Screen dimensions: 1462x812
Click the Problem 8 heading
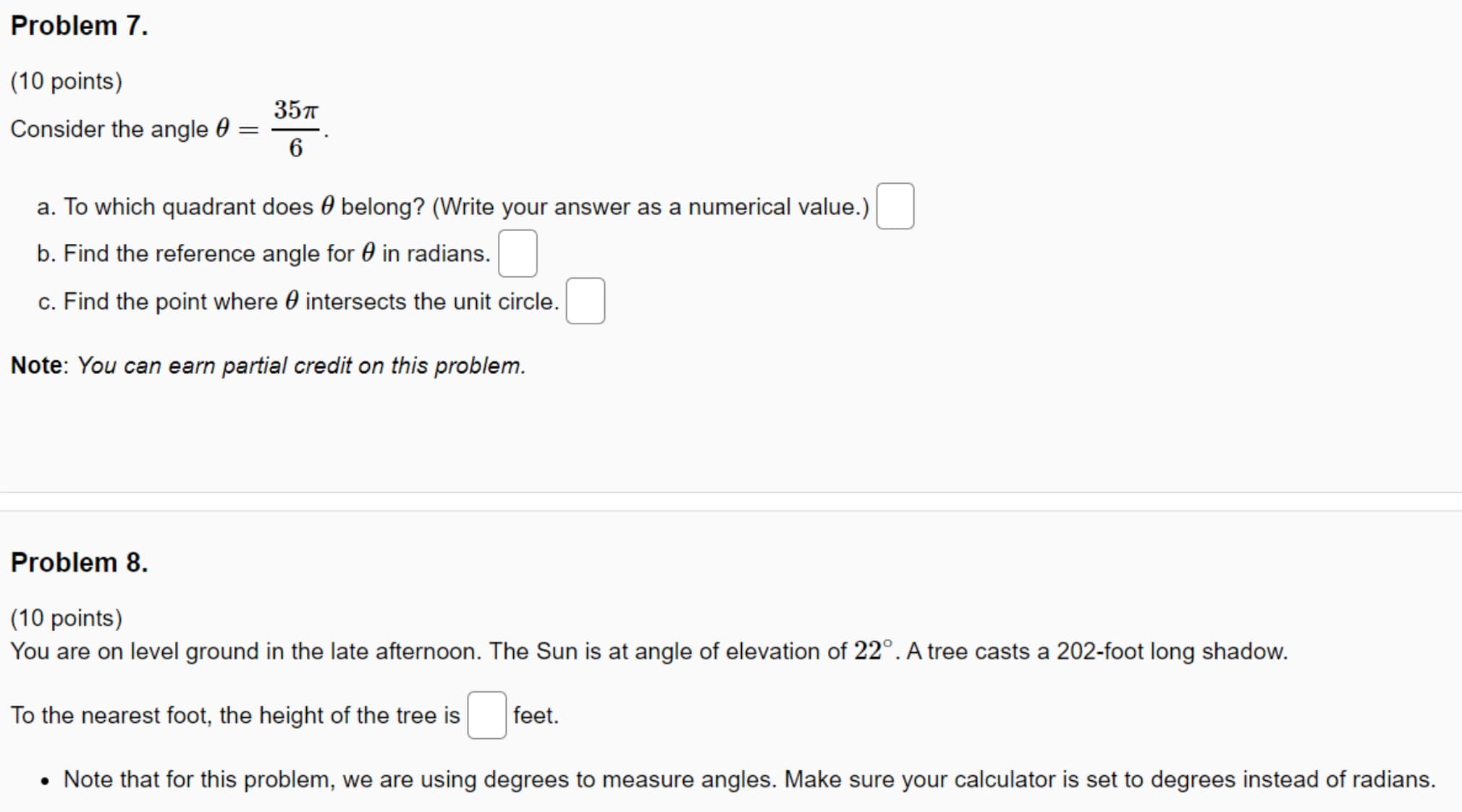tap(79, 562)
